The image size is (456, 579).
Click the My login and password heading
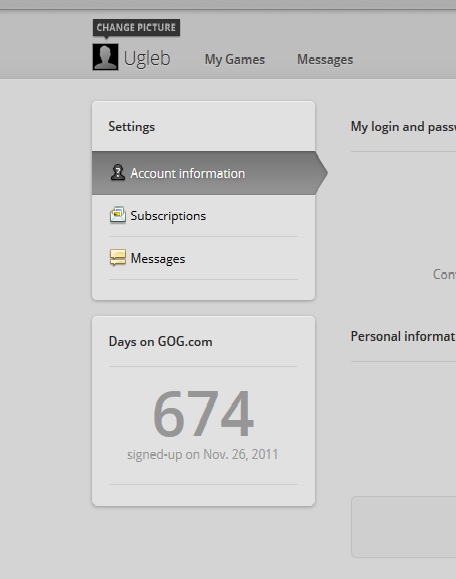pos(403,127)
